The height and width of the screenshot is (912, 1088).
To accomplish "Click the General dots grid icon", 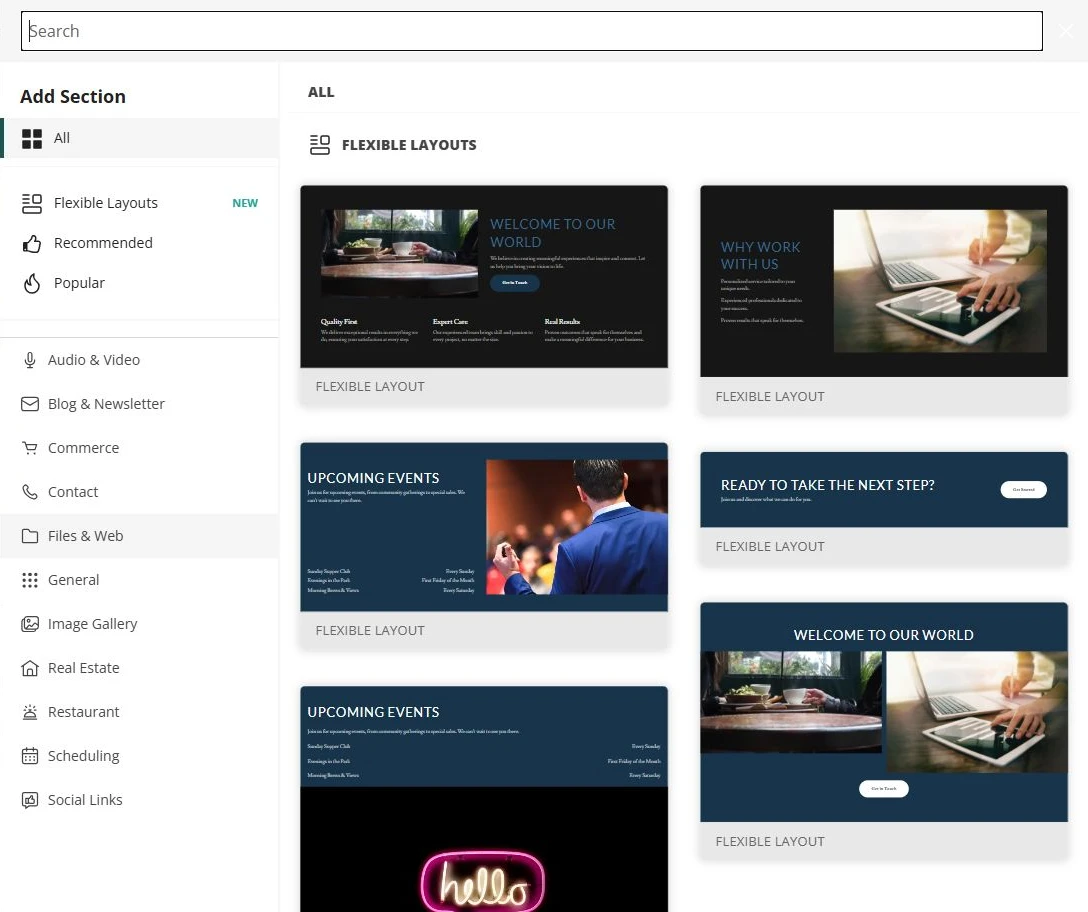I will pyautogui.click(x=30, y=580).
